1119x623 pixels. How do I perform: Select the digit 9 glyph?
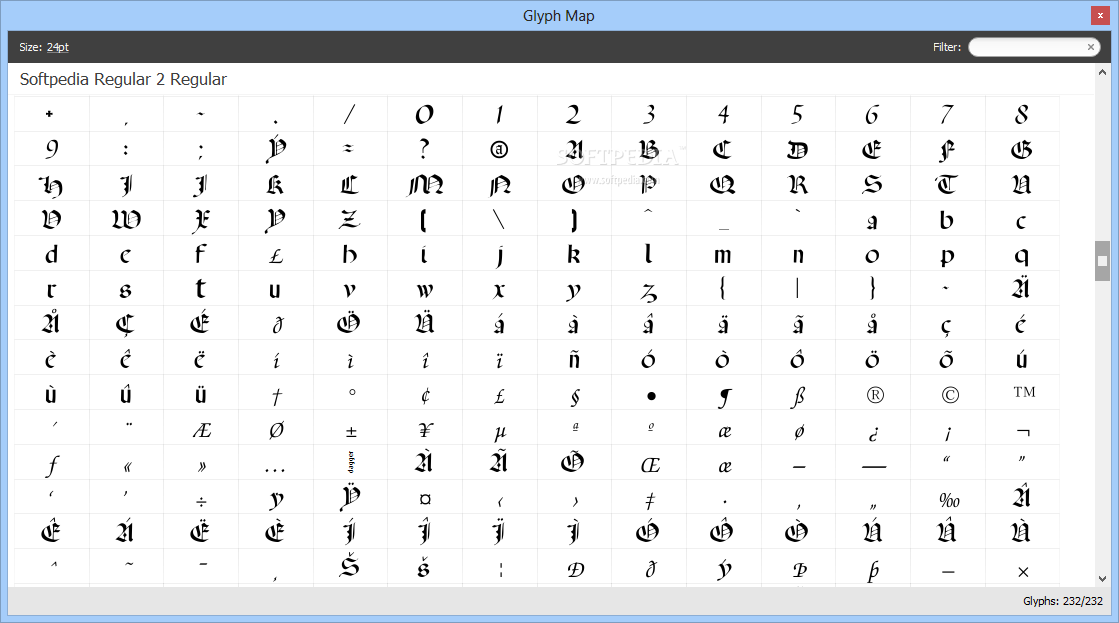pos(51,149)
